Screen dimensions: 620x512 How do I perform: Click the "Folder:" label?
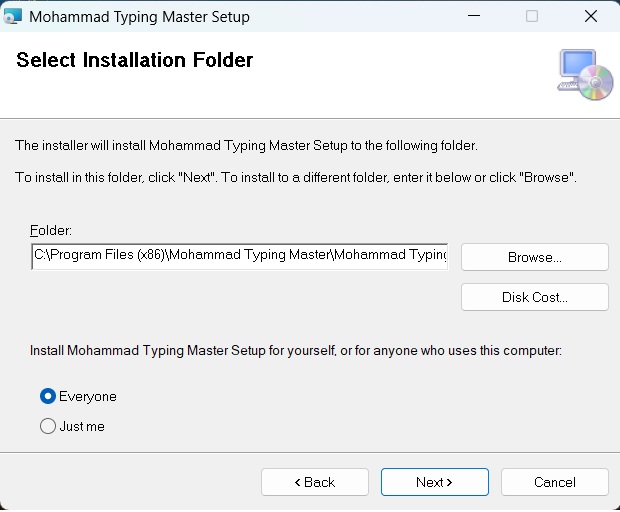51,230
